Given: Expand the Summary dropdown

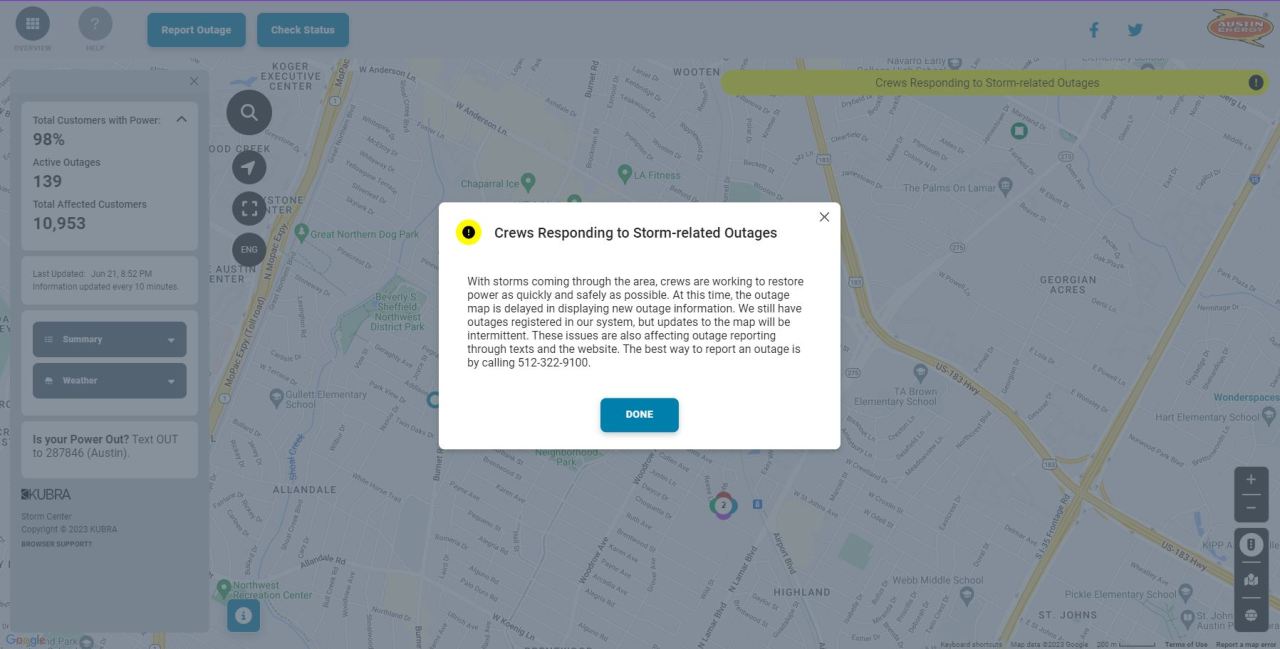Looking at the screenshot, I should 109,339.
